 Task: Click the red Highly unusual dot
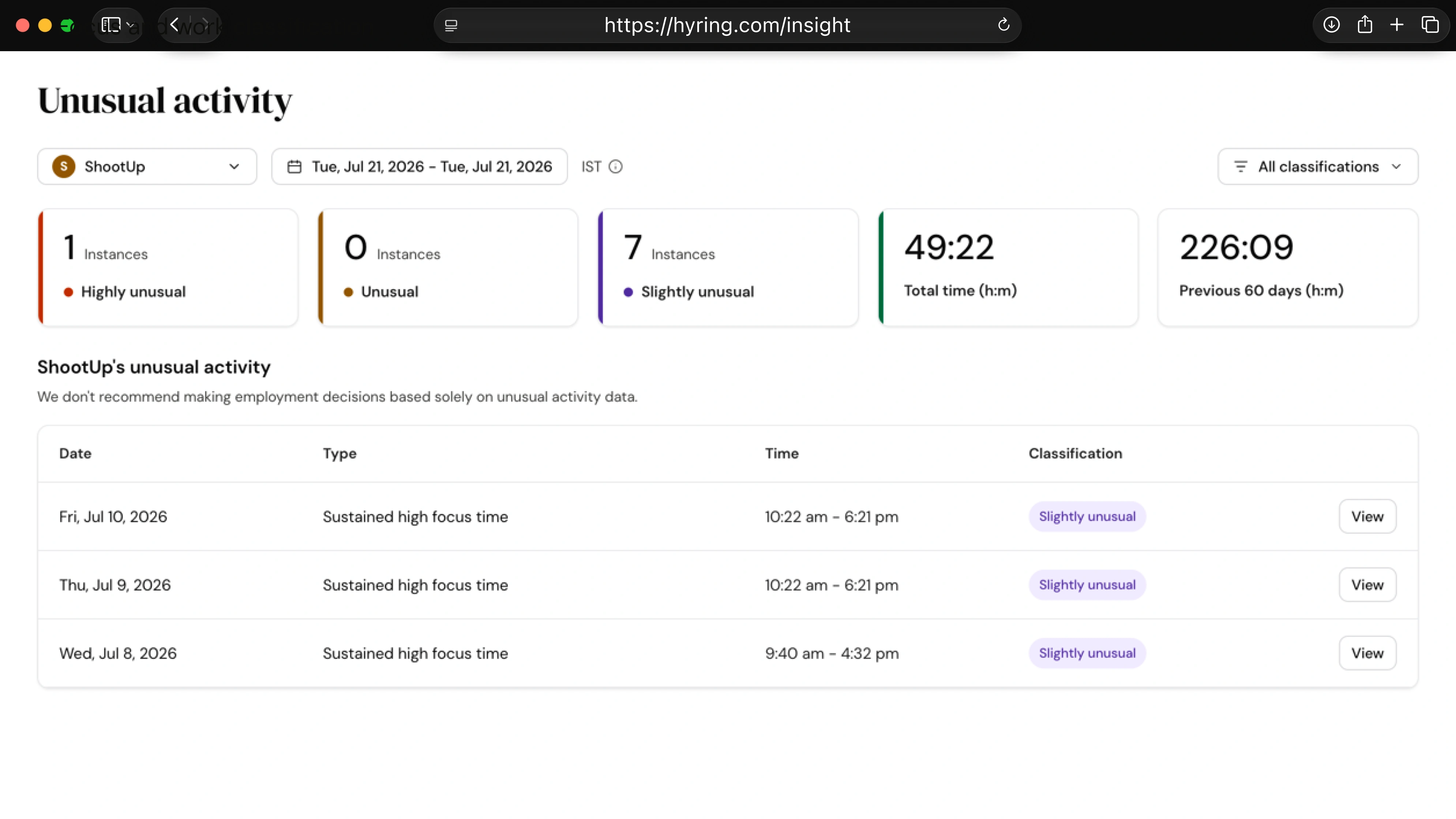point(68,292)
